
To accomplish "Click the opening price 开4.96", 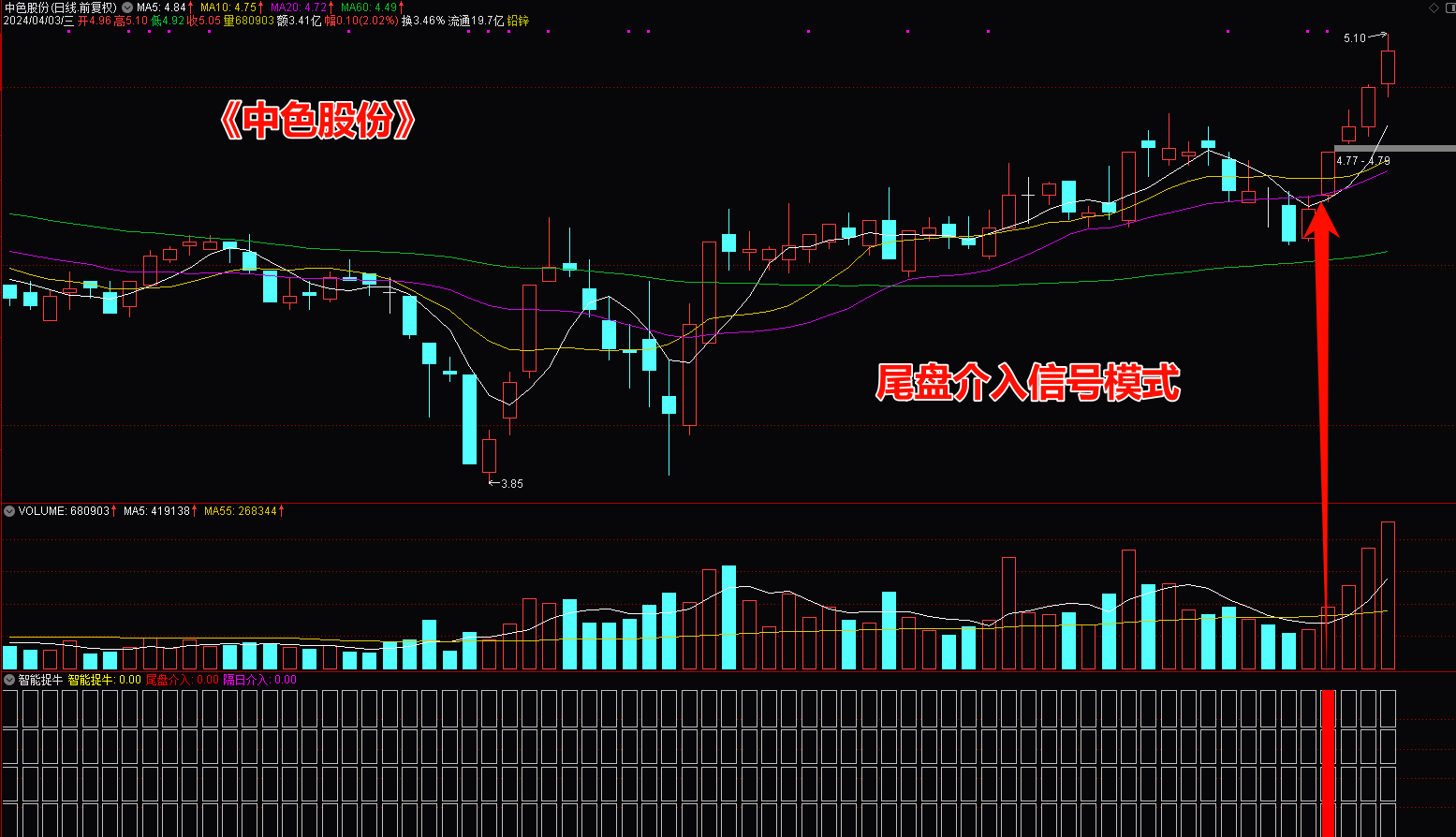I will (x=95, y=21).
